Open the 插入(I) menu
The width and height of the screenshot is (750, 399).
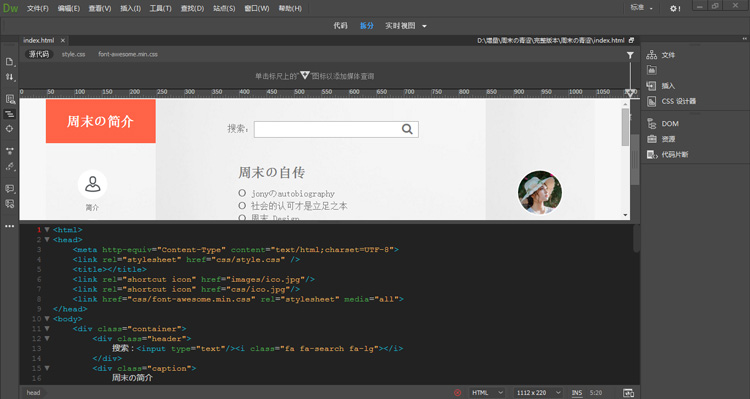pyautogui.click(x=130, y=8)
